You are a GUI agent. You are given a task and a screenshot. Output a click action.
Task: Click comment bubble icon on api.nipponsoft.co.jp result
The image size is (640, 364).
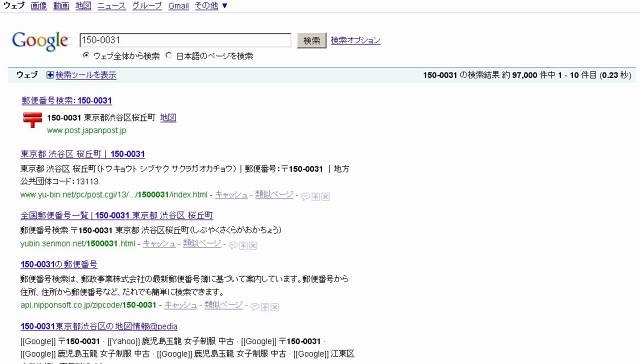[255, 307]
